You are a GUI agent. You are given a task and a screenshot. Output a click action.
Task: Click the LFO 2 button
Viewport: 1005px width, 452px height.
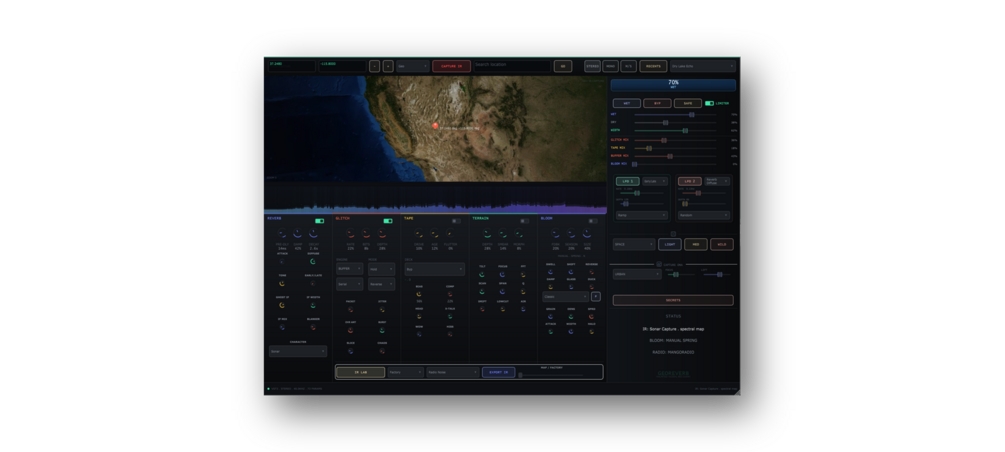690,181
